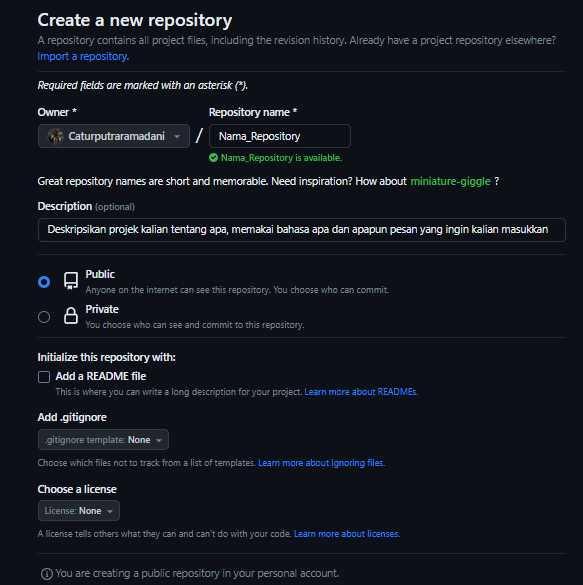This screenshot has width=583, height=585.
Task: Click the Public repository book icon
Action: point(71,281)
